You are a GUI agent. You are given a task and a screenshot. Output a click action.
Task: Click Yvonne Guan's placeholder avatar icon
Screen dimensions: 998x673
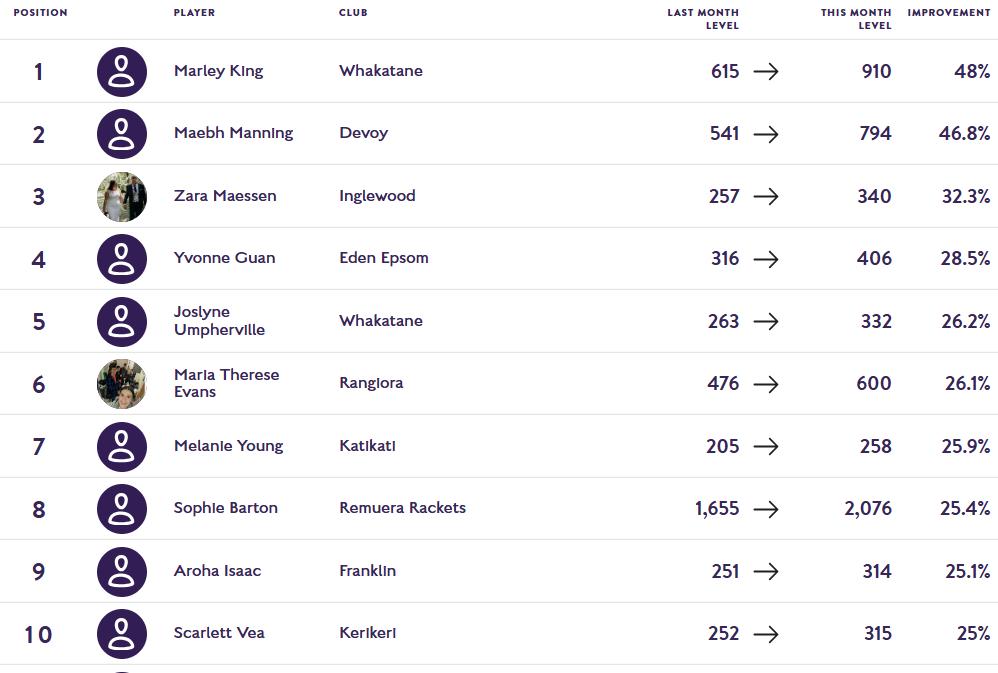(122, 259)
